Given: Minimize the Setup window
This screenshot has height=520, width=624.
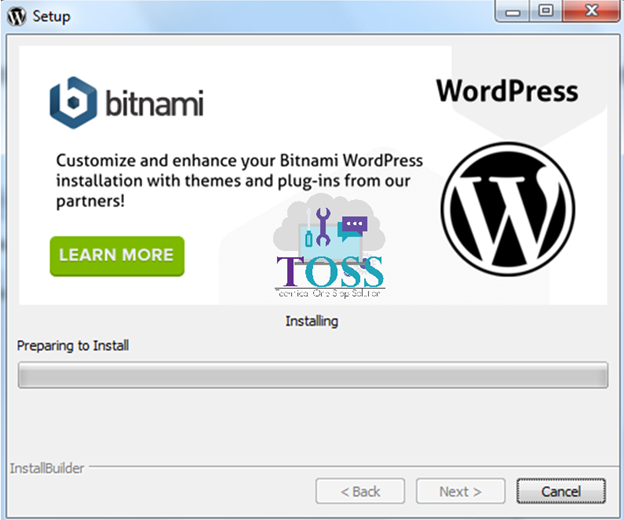Looking at the screenshot, I should pyautogui.click(x=512, y=11).
